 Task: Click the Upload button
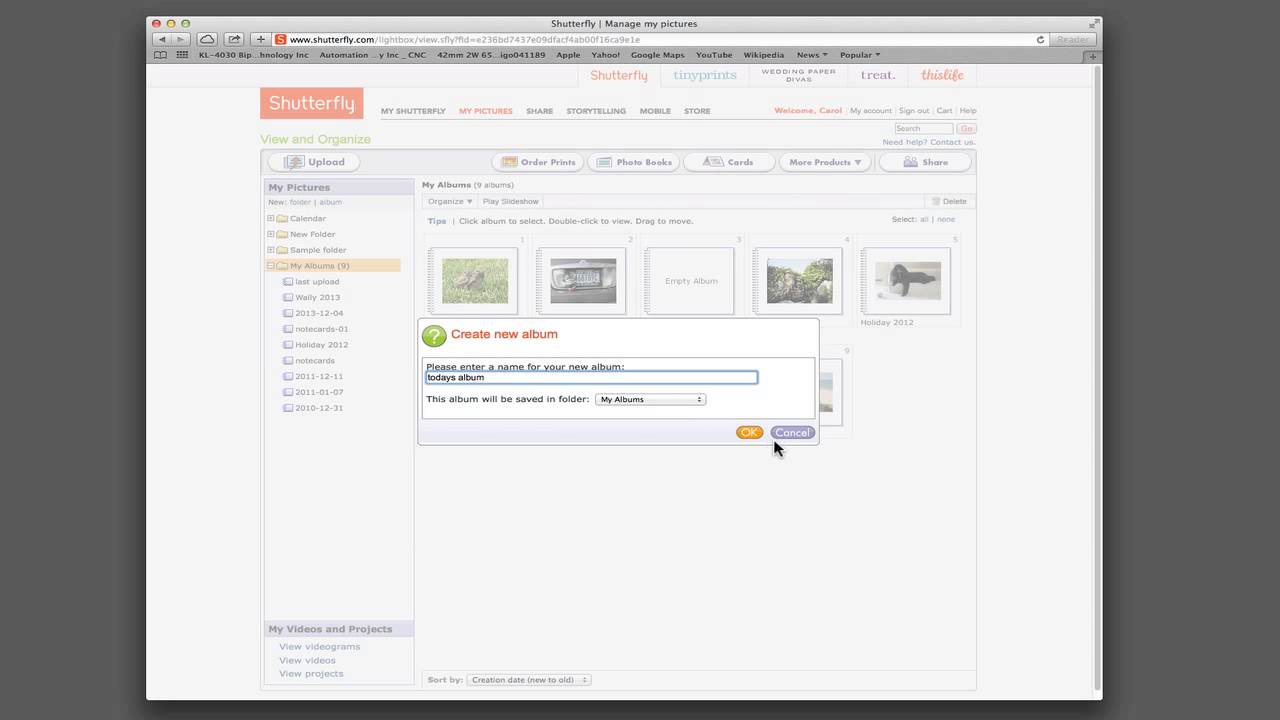pyautogui.click(x=315, y=162)
